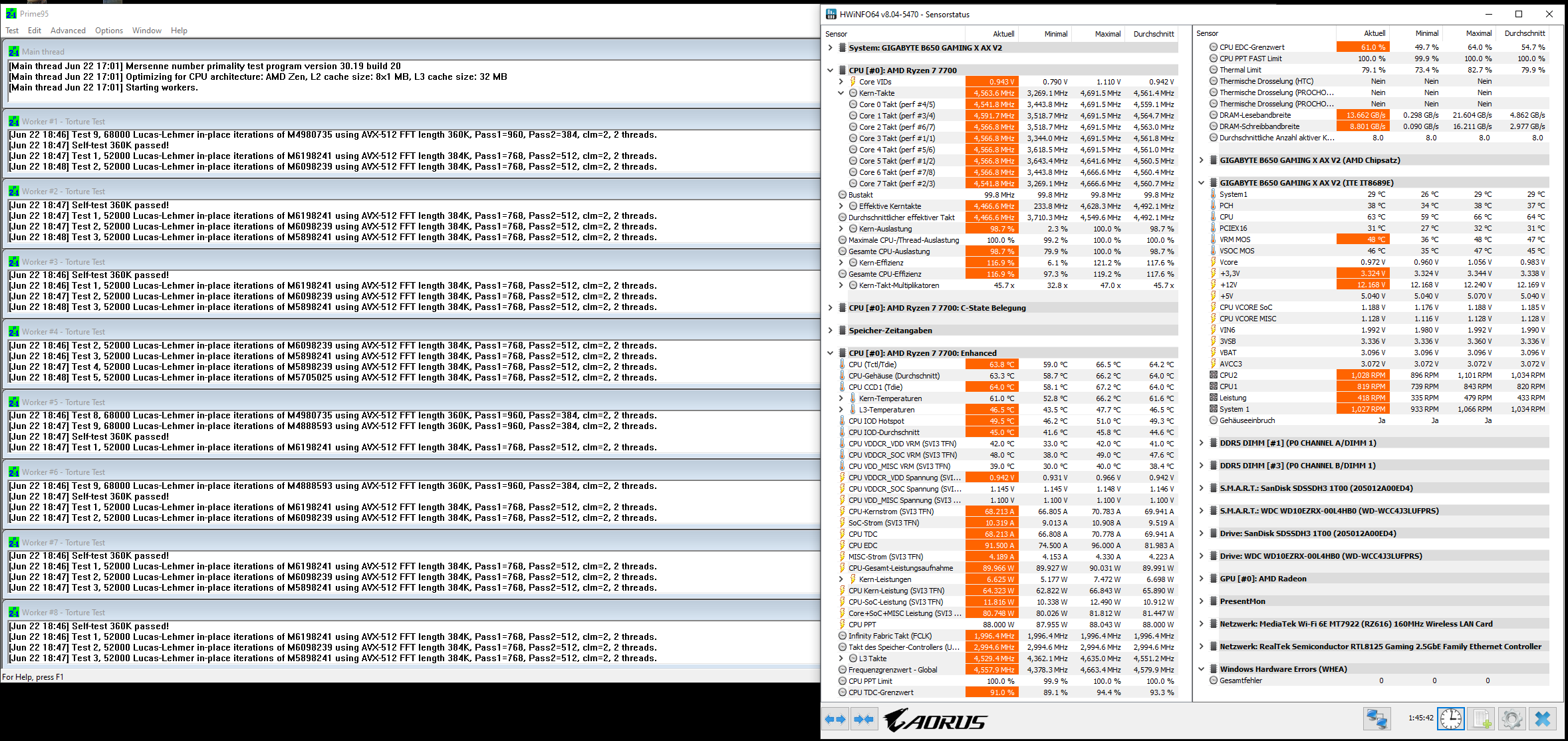Expand the PresentMon sensor group
This screenshot has height=741, width=1568.
point(1201,601)
